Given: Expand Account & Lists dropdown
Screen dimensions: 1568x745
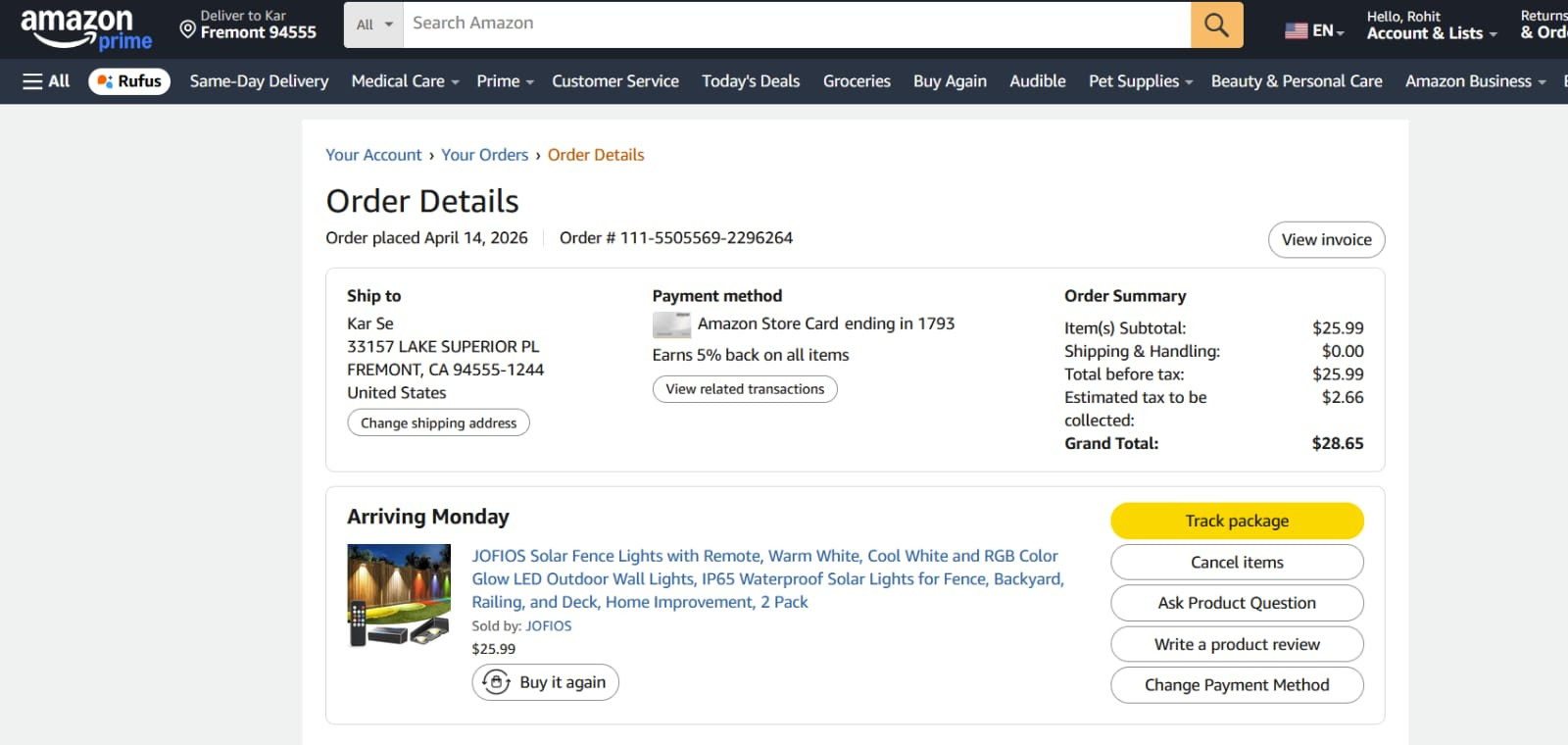Looking at the screenshot, I should point(1431,32).
